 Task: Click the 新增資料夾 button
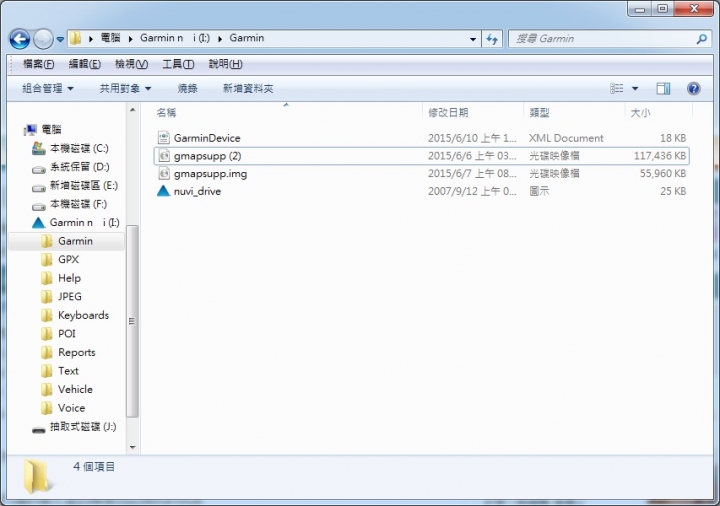(x=248, y=89)
